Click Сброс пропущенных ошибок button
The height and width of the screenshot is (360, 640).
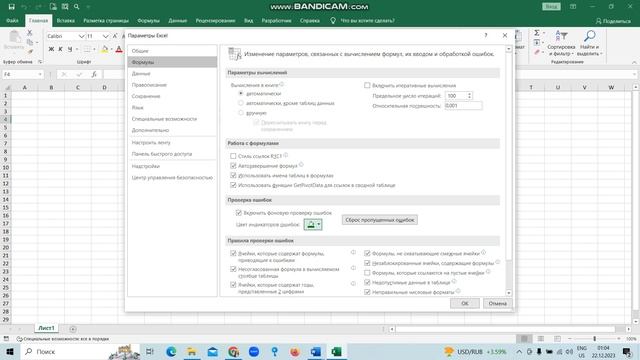coord(380,220)
